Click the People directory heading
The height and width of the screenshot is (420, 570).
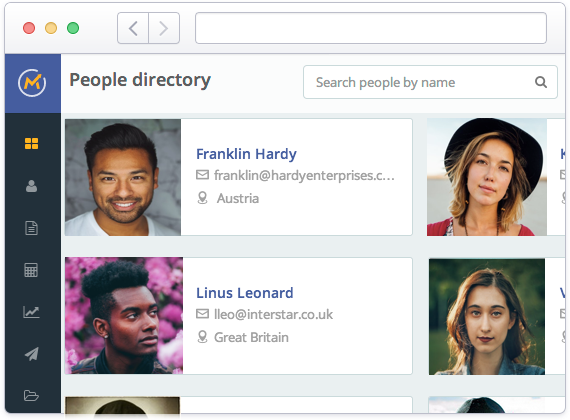[140, 80]
